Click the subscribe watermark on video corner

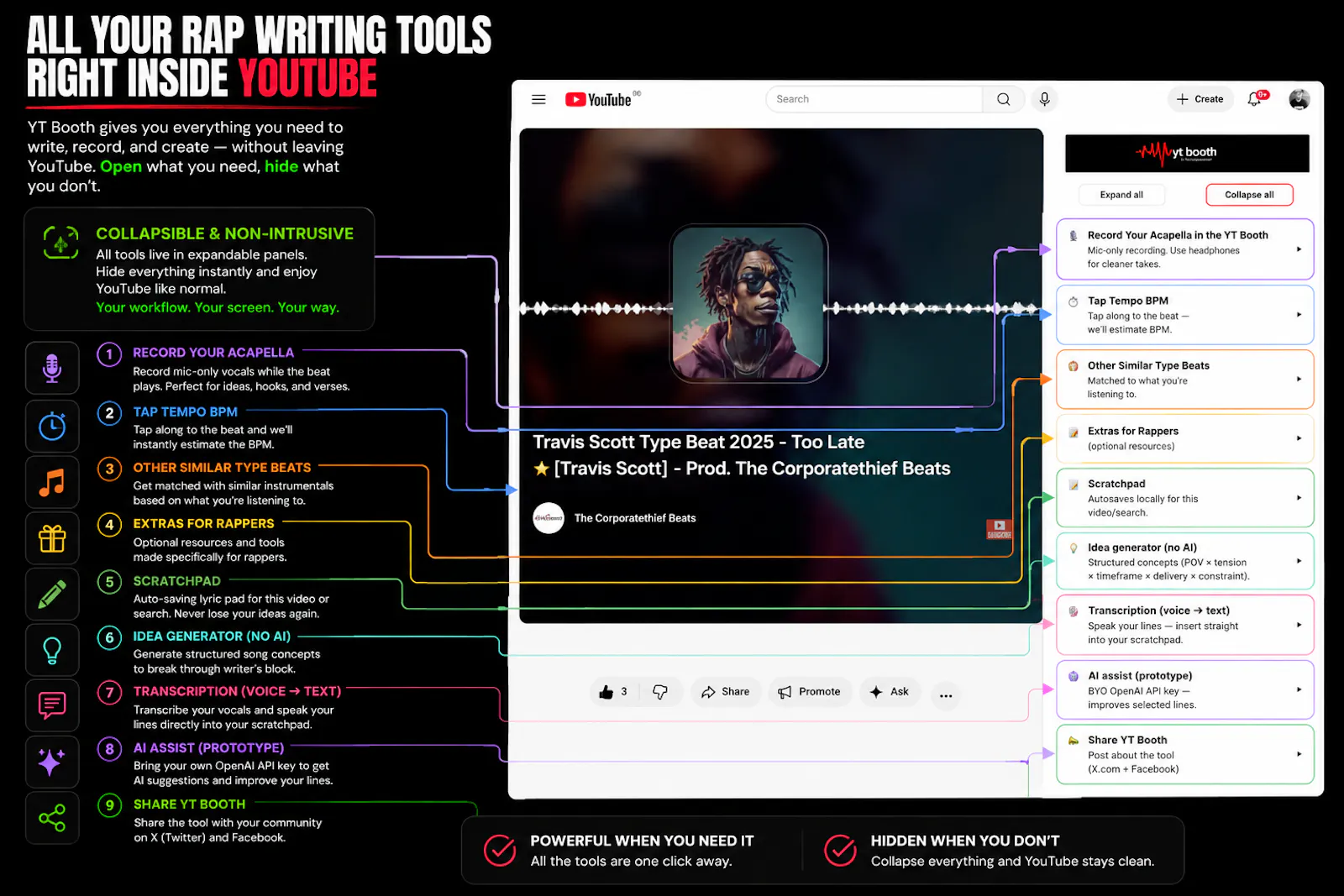coord(999,529)
